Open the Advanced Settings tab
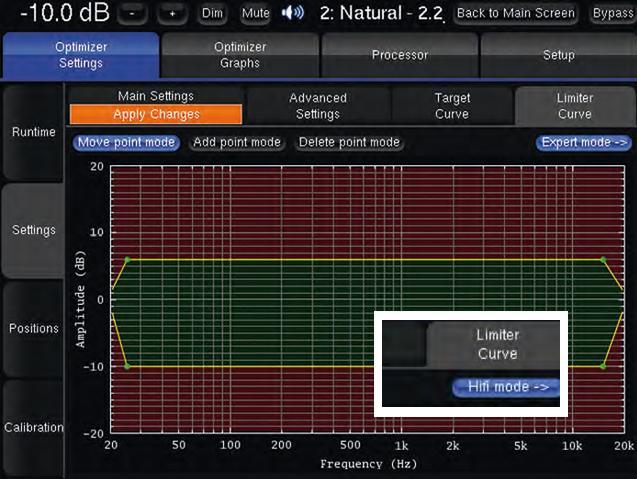Screen dimensions: 637x479 pyautogui.click(x=318, y=105)
